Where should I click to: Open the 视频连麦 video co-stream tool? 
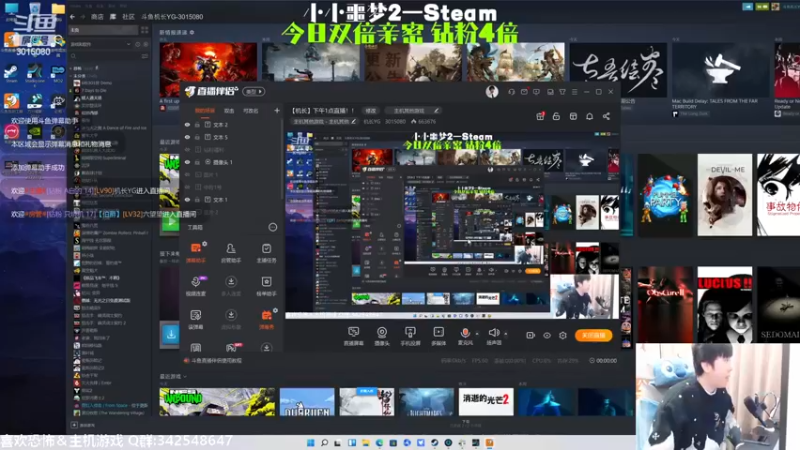tap(196, 286)
